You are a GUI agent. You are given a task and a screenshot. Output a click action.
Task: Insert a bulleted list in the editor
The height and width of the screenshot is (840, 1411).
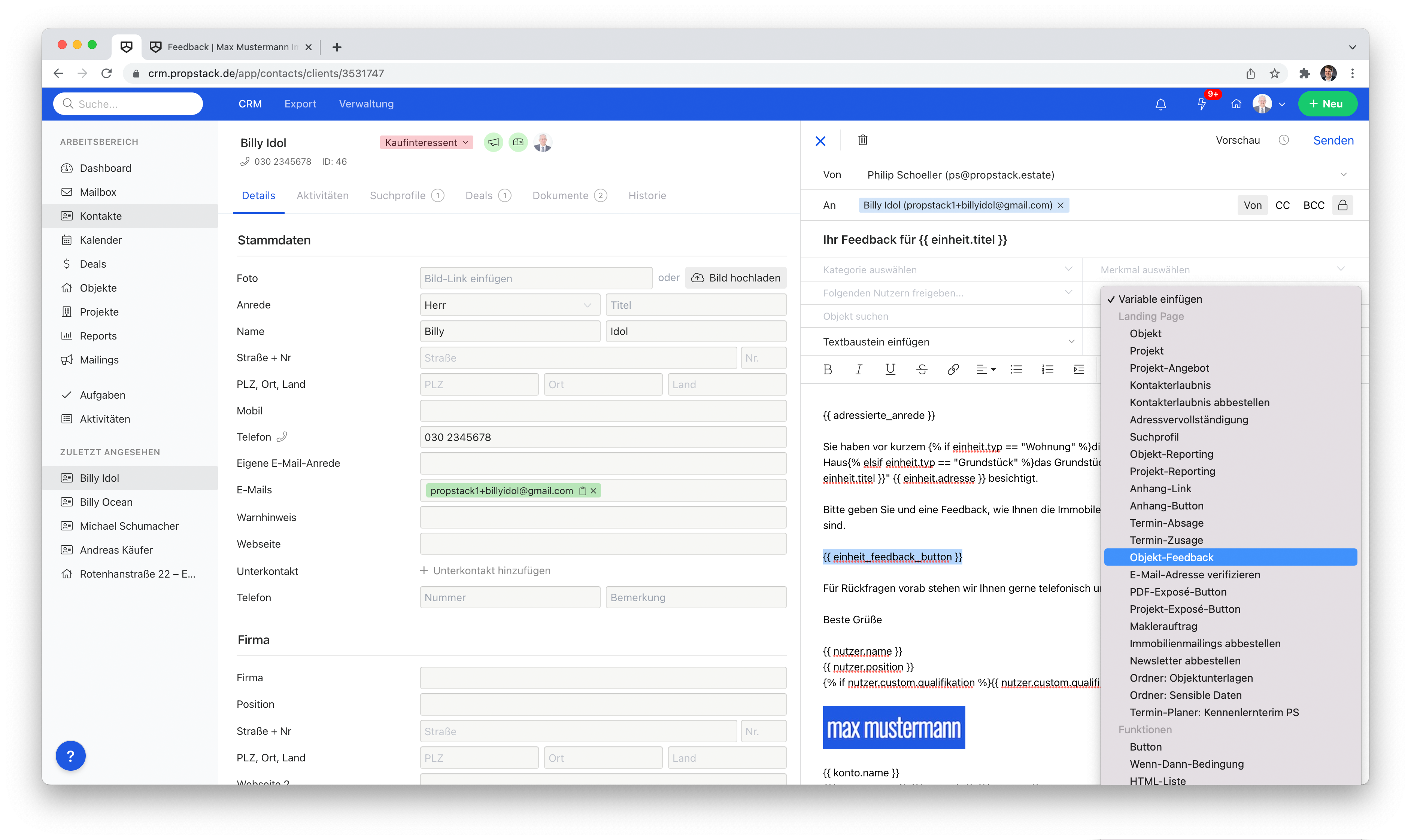[x=1016, y=369]
